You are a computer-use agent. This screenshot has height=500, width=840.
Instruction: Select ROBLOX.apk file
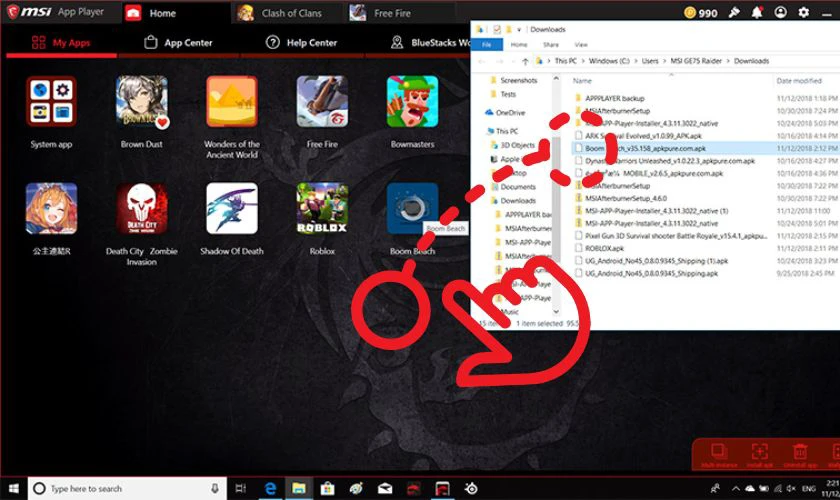(604, 249)
